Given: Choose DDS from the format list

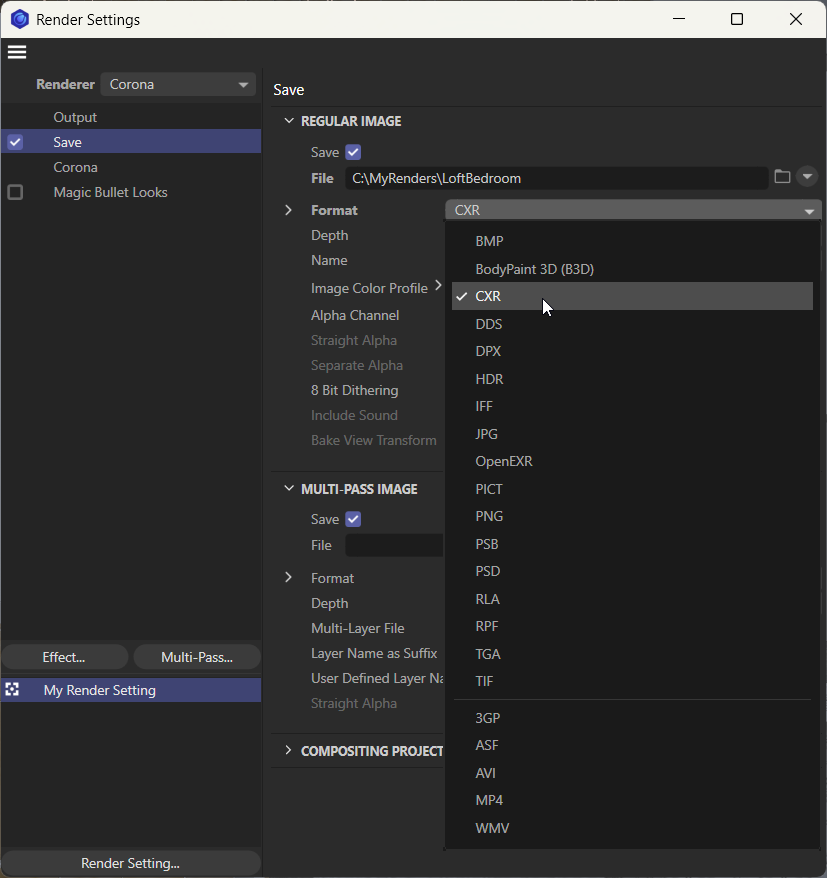Looking at the screenshot, I should click(x=632, y=324).
